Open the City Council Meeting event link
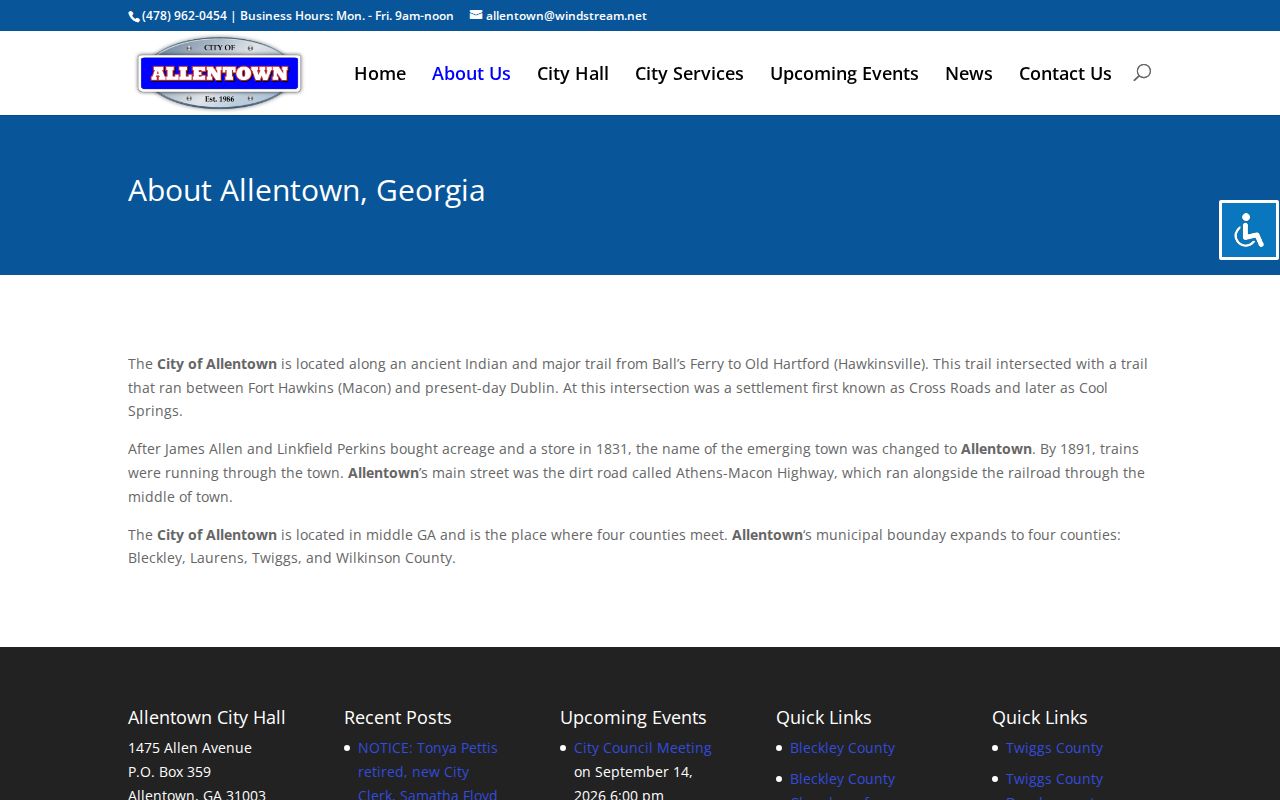Screen dimensions: 1280x800 click(x=643, y=748)
